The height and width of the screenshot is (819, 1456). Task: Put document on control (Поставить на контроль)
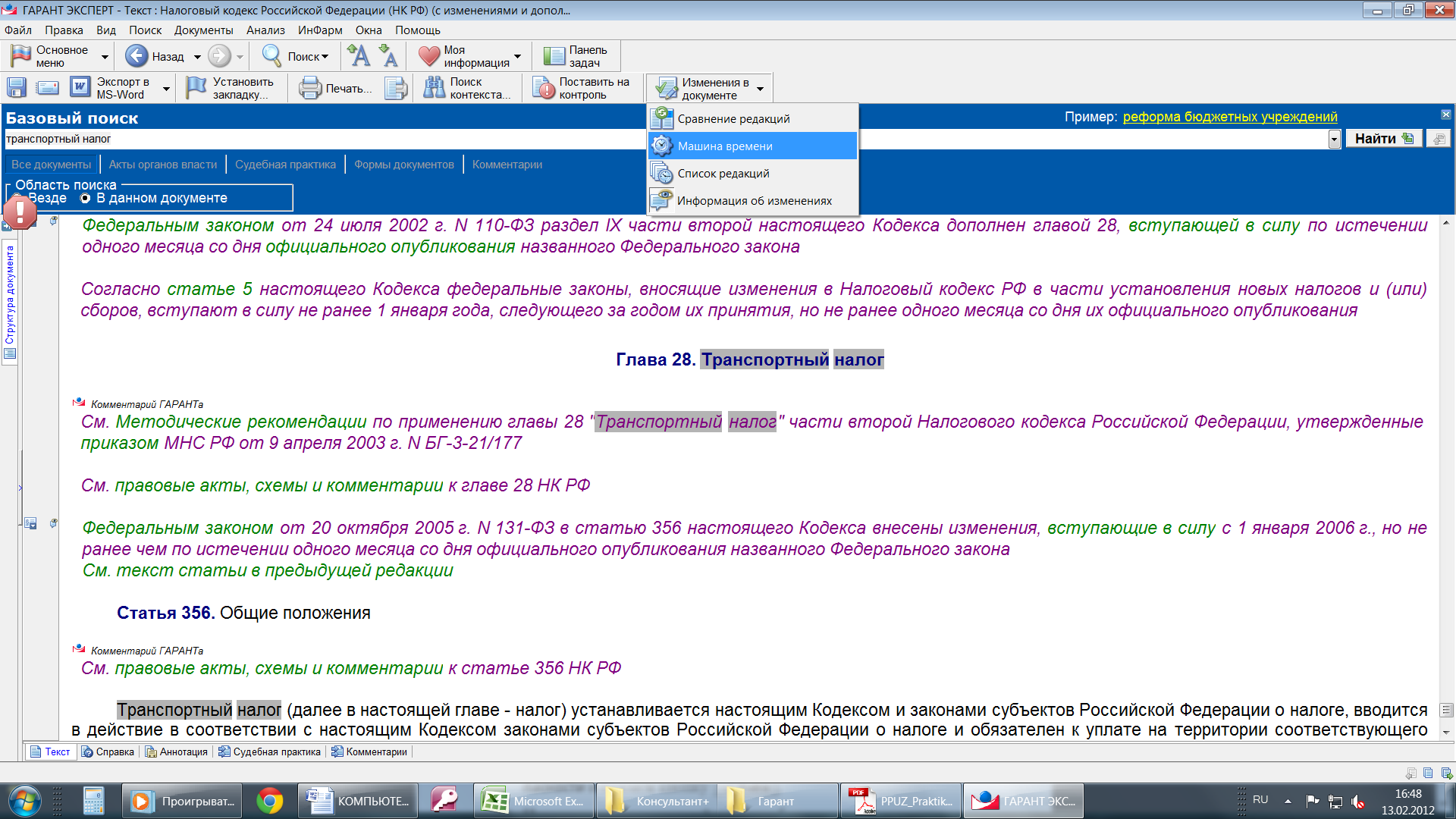tap(582, 88)
